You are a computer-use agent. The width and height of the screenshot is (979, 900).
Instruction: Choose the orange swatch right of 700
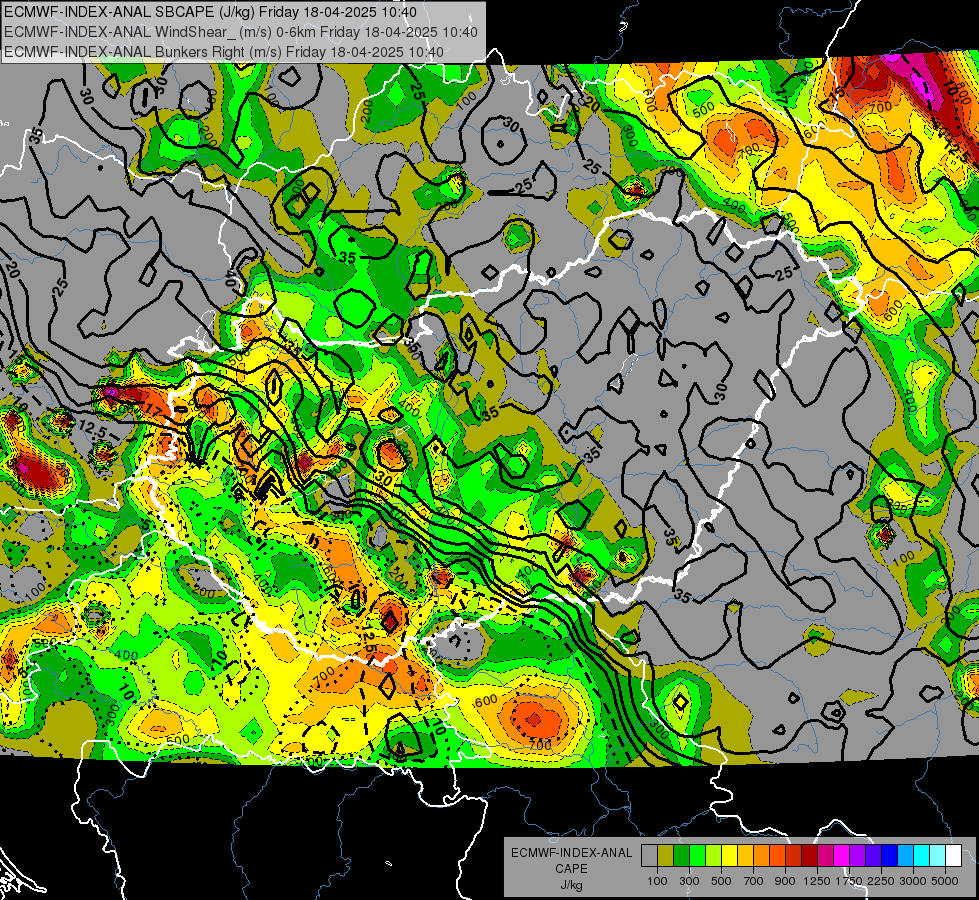[762, 855]
